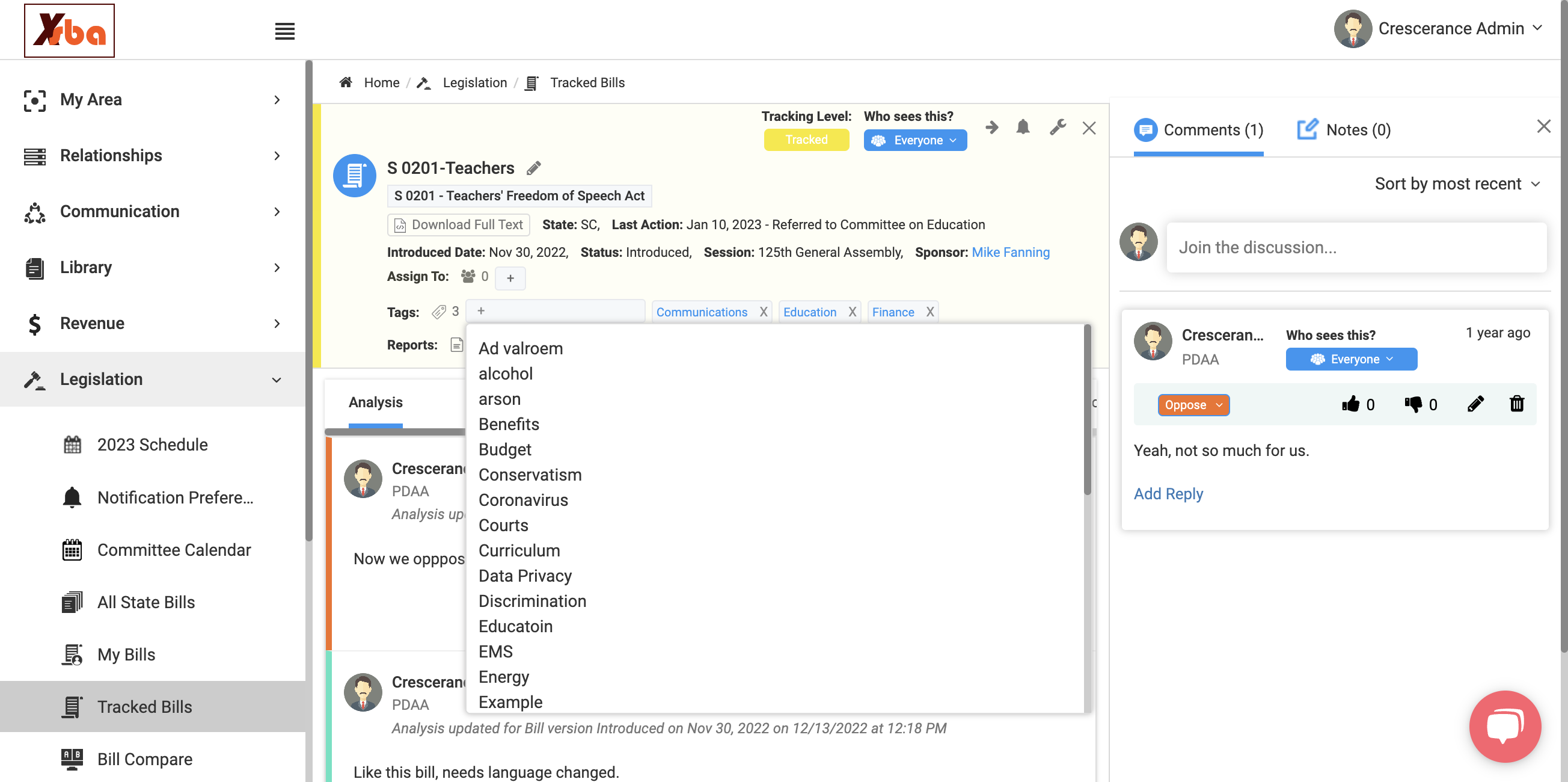Select alcohol tag option
The width and height of the screenshot is (1568, 782).
click(x=506, y=374)
